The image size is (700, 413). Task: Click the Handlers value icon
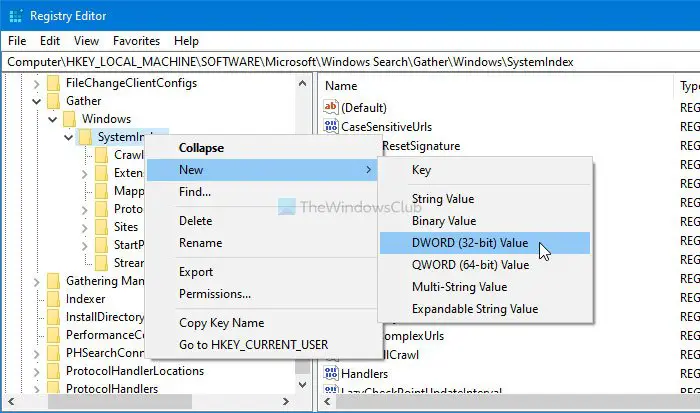coord(331,373)
